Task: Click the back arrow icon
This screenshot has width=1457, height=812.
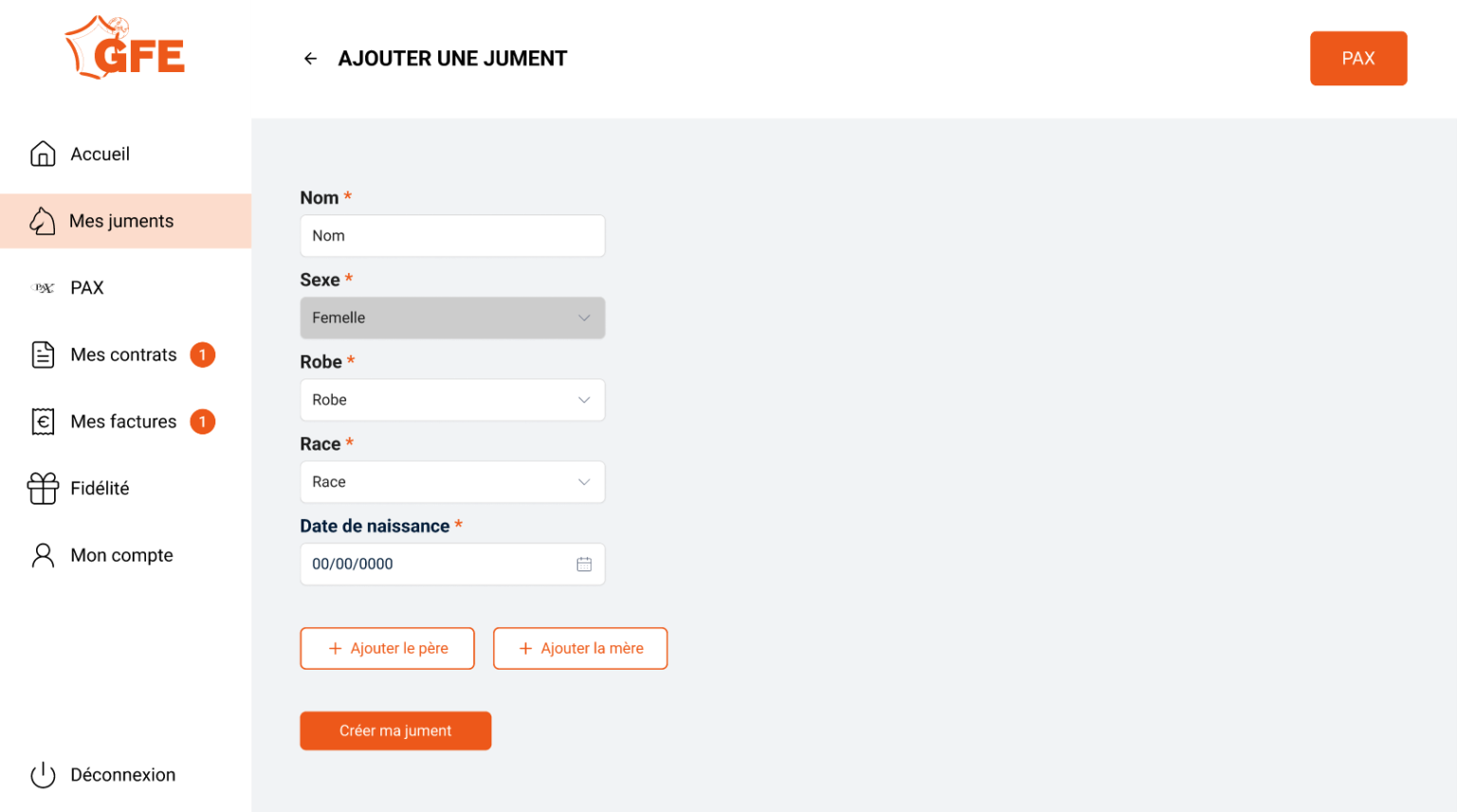Action: pos(310,59)
